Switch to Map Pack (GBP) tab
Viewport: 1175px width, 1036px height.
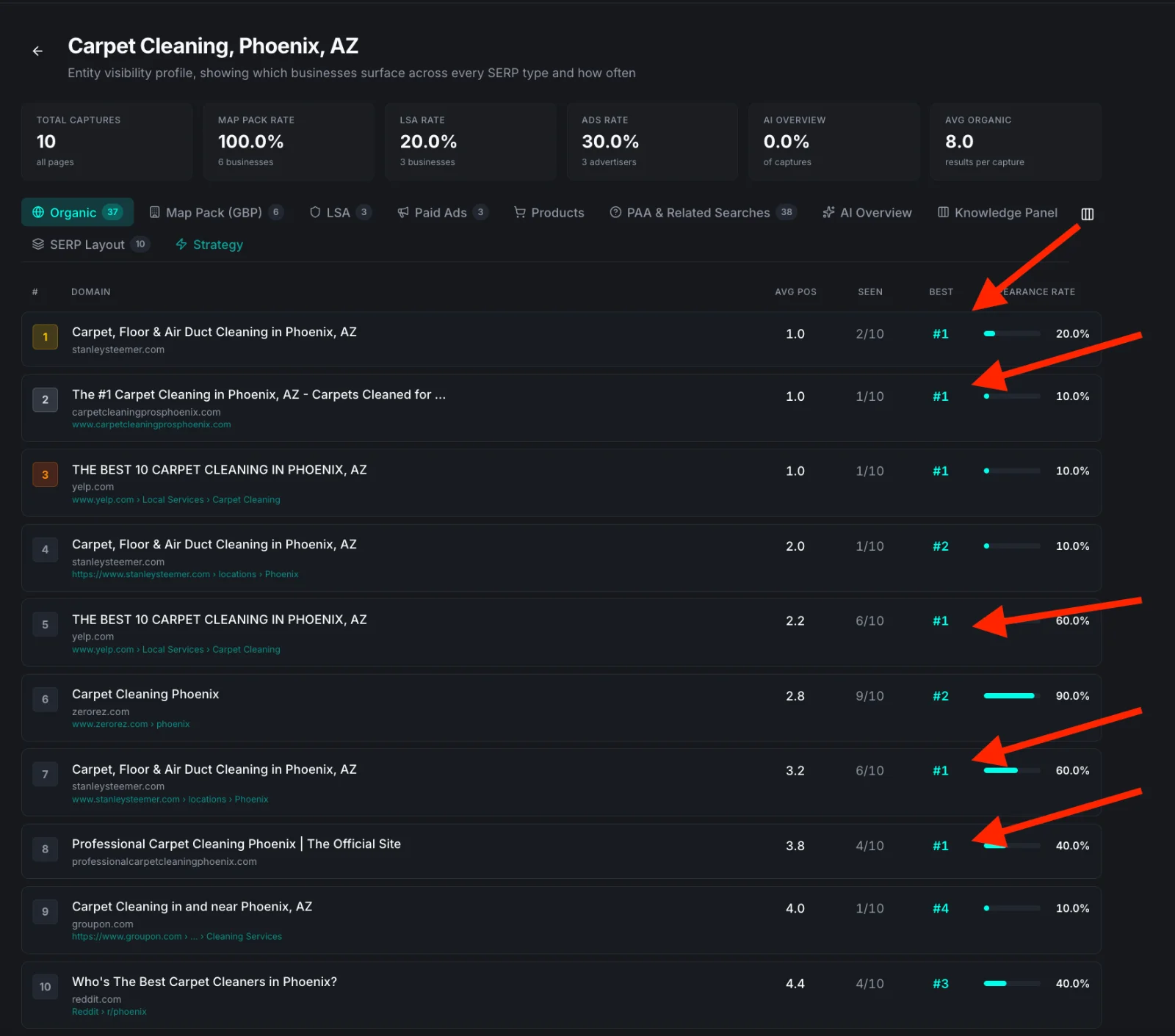[216, 212]
